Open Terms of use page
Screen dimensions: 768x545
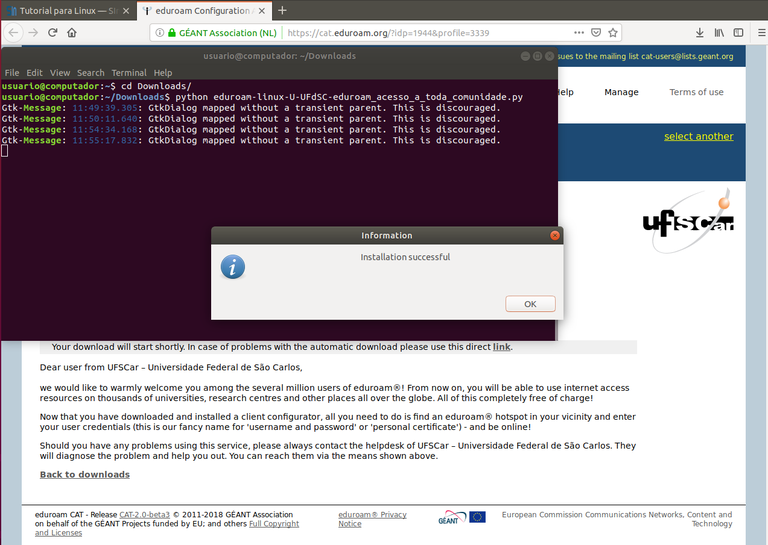point(696,92)
